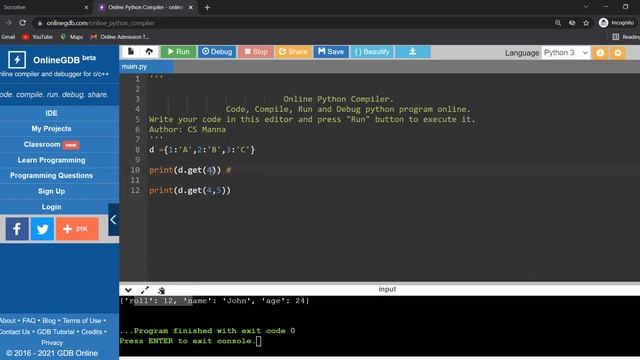Open the Privacy footer link
The image size is (640, 360).
(52, 343)
